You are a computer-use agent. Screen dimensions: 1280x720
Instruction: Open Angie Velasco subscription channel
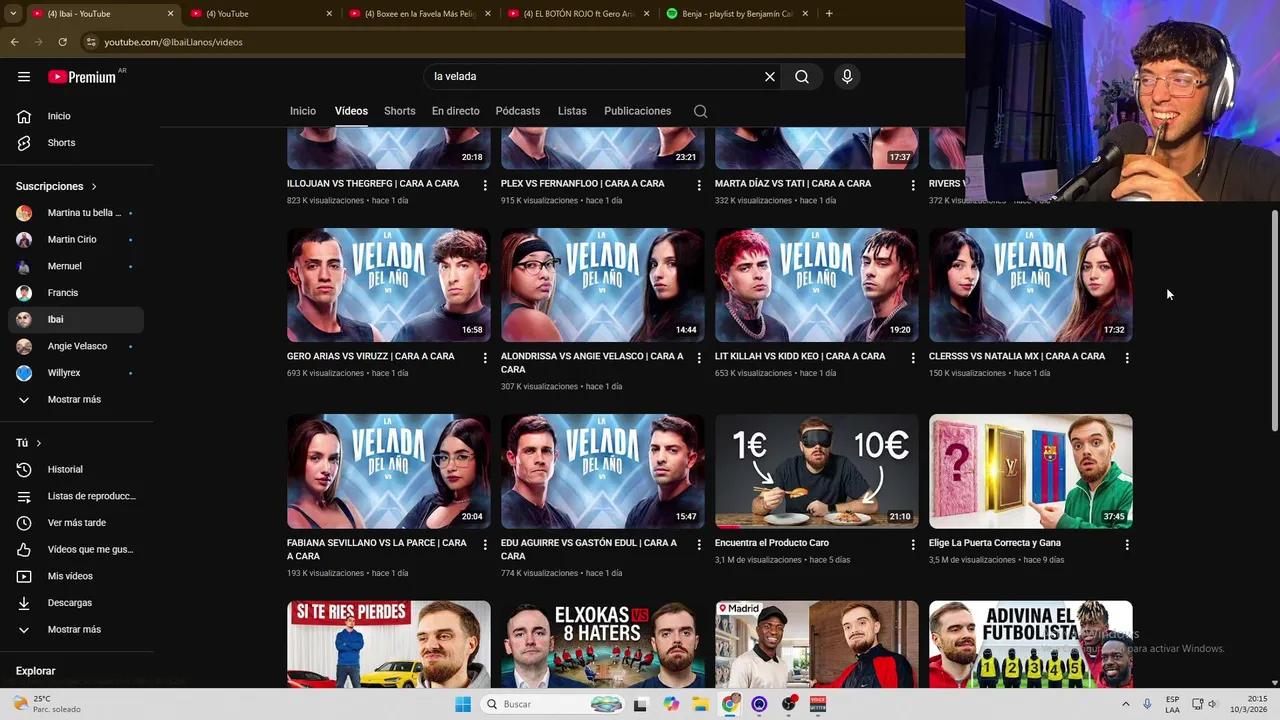(76, 346)
